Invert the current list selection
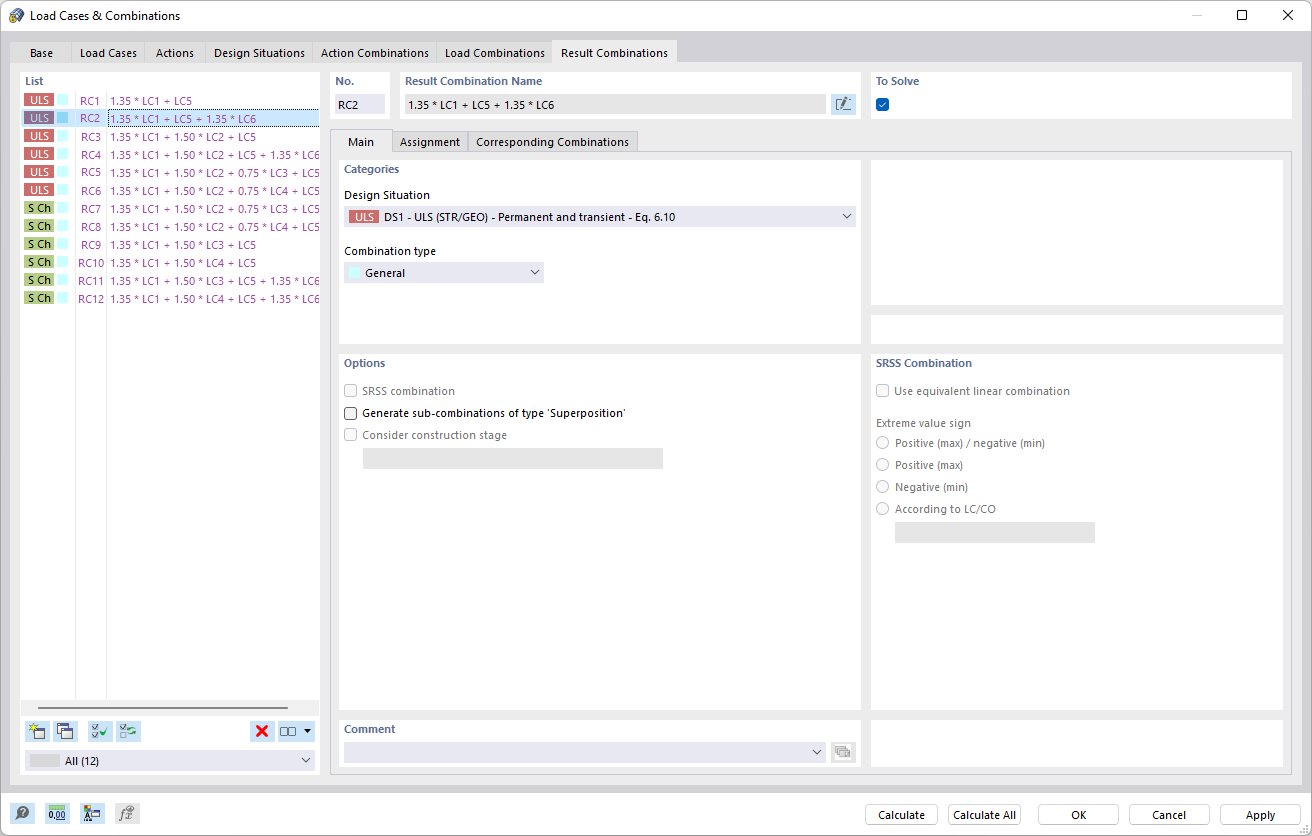Image resolution: width=1312 pixels, height=836 pixels. 127,731
